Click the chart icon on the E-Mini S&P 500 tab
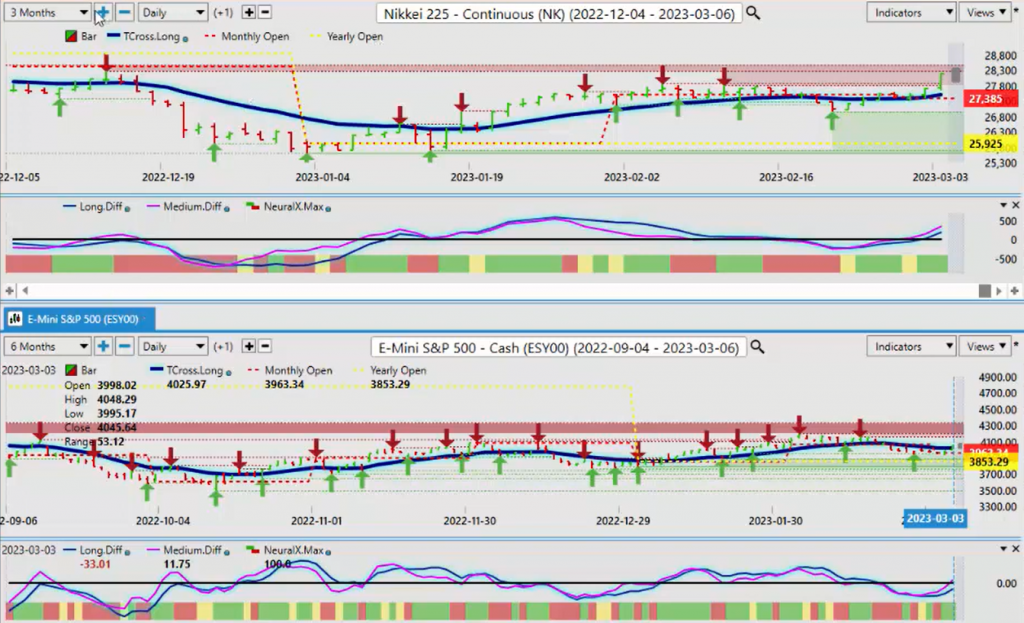This screenshot has height=623, width=1024. [x=15, y=319]
